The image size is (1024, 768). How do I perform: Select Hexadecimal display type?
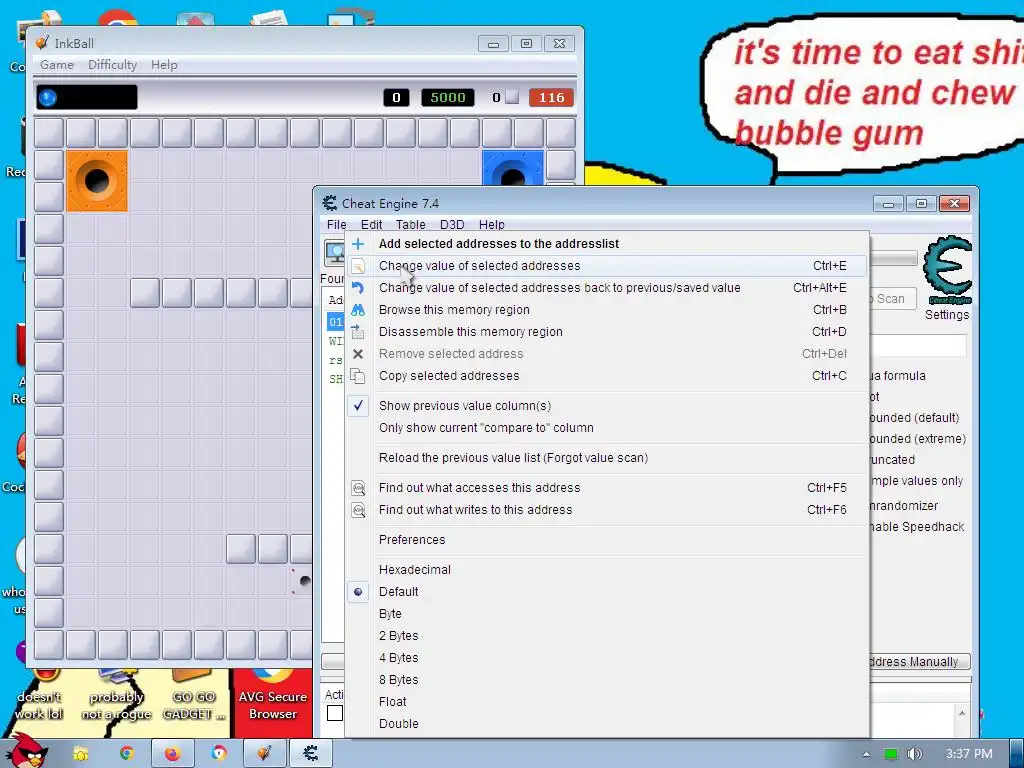(x=415, y=569)
